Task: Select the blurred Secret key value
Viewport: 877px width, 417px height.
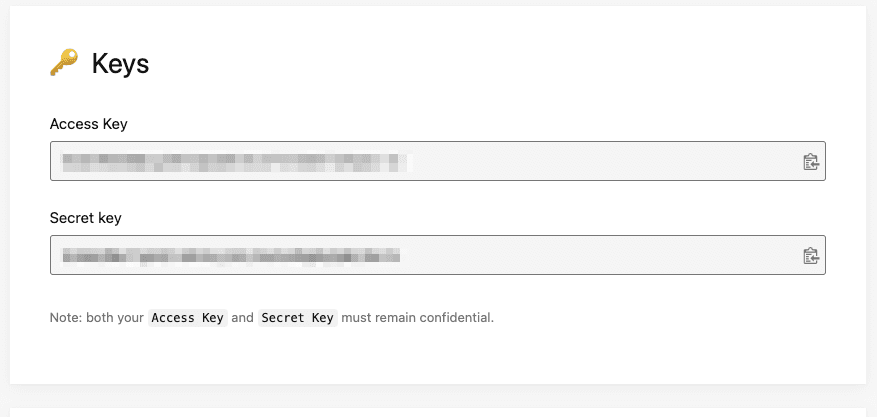Action: (230, 255)
